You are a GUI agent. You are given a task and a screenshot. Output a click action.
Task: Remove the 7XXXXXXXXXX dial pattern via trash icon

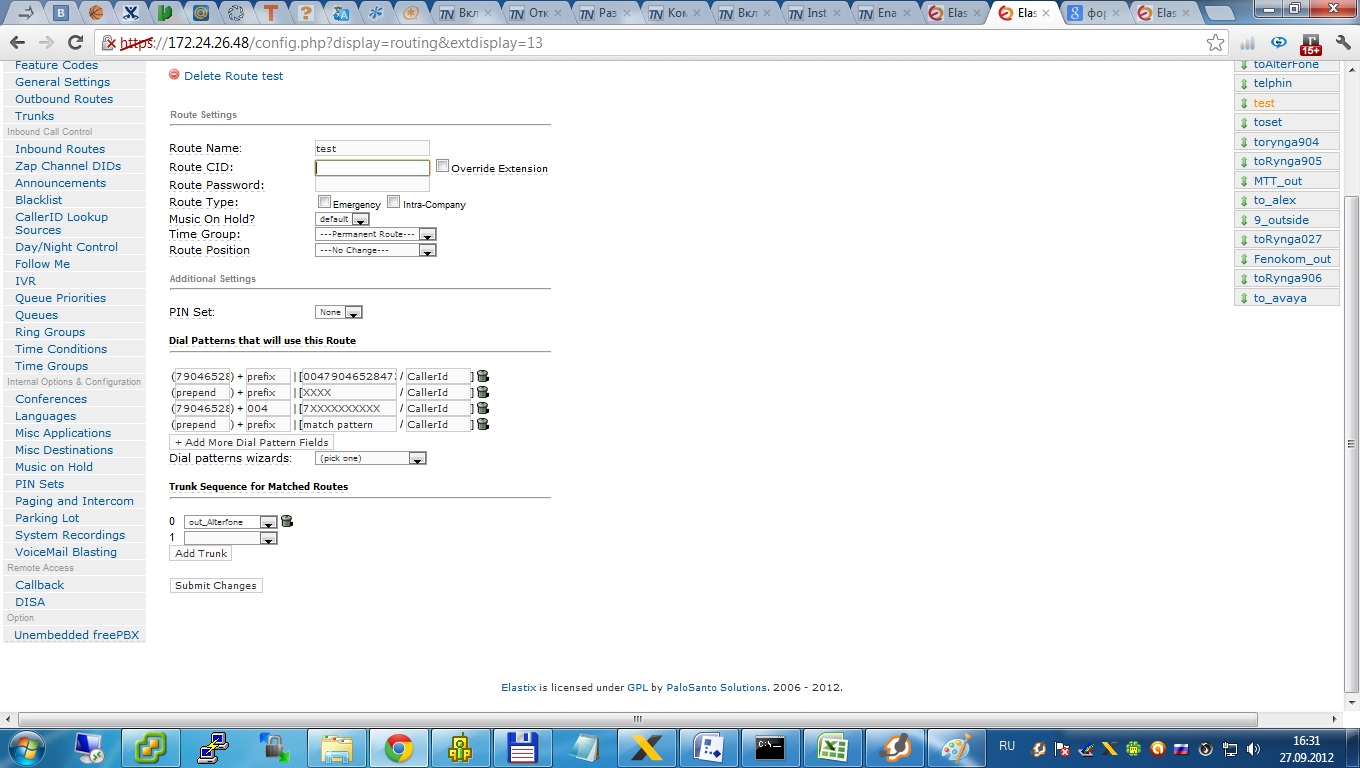pos(484,408)
